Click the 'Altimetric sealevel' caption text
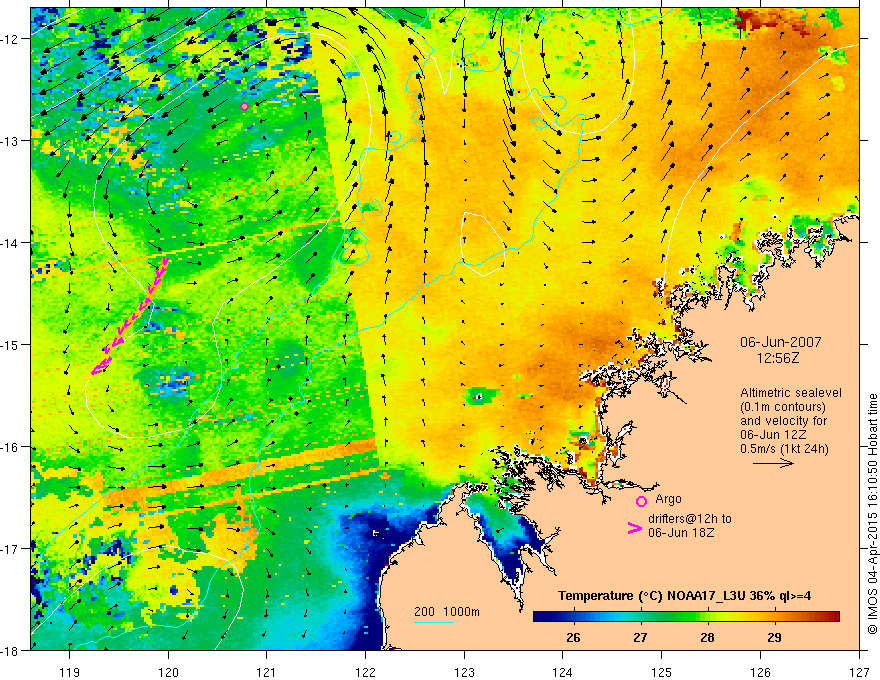Screen dimensions: 880x680 pyautogui.click(x=791, y=393)
